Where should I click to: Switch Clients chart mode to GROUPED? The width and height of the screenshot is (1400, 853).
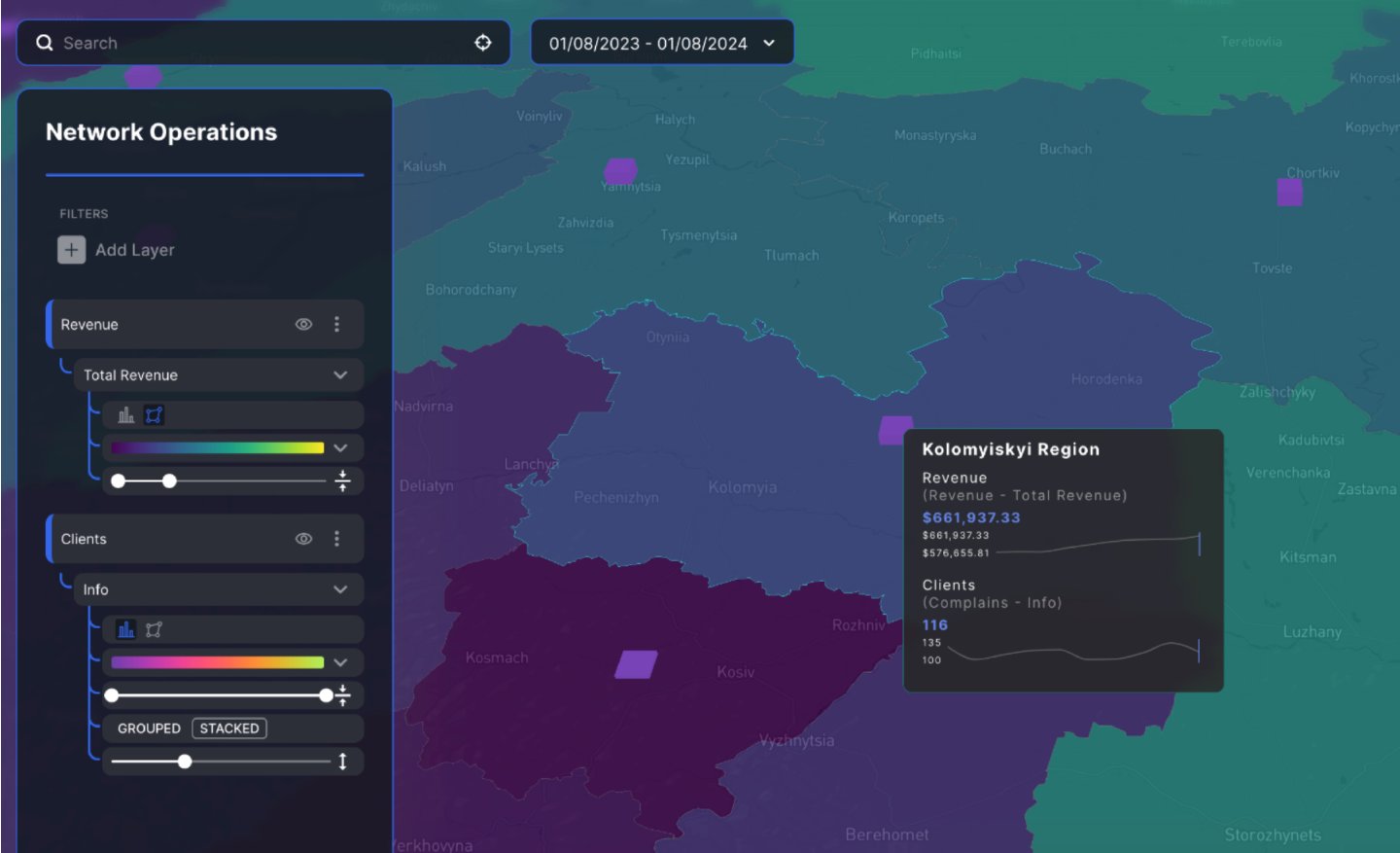149,728
